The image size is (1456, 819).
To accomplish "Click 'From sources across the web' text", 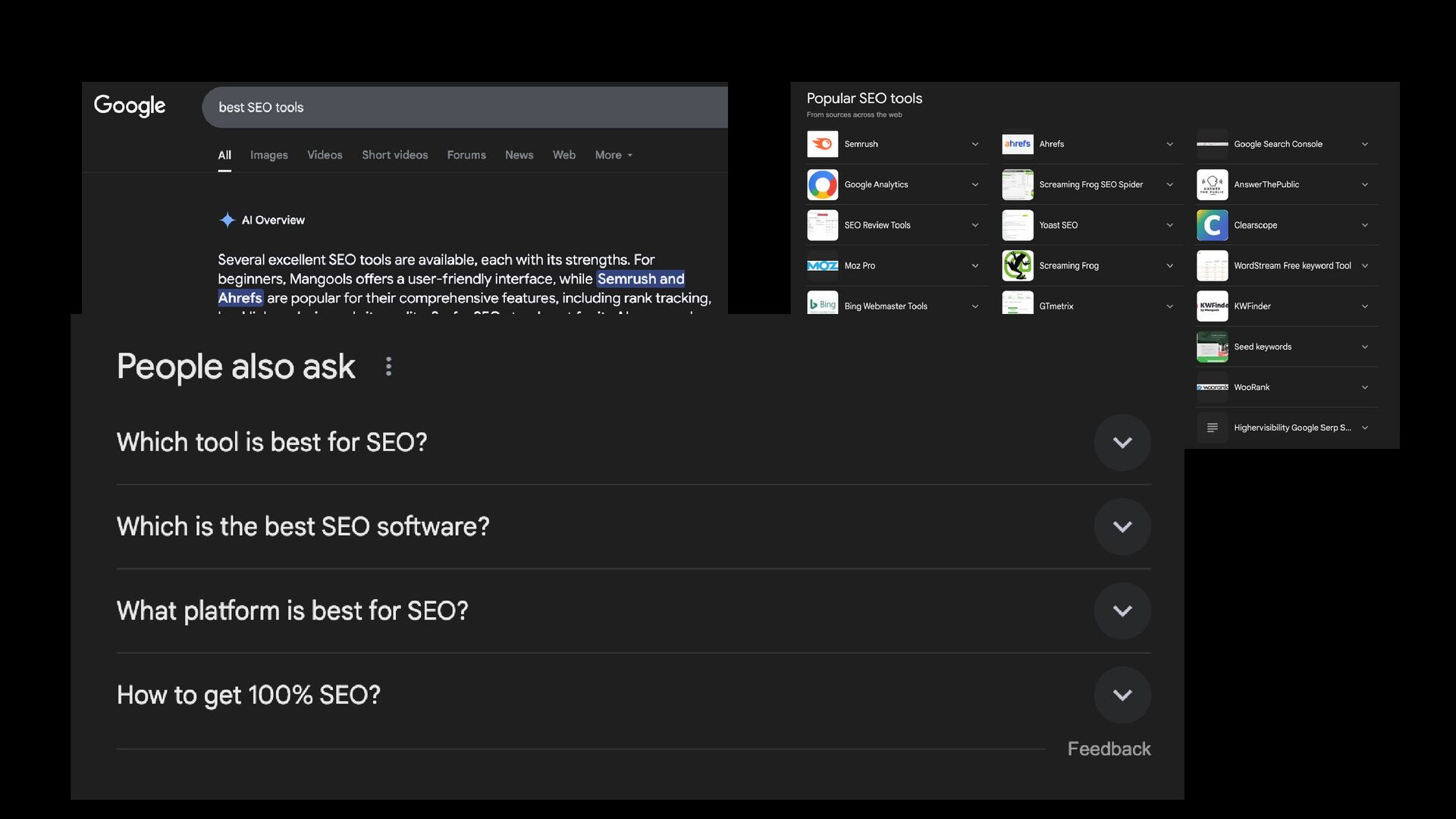I will [x=854, y=115].
